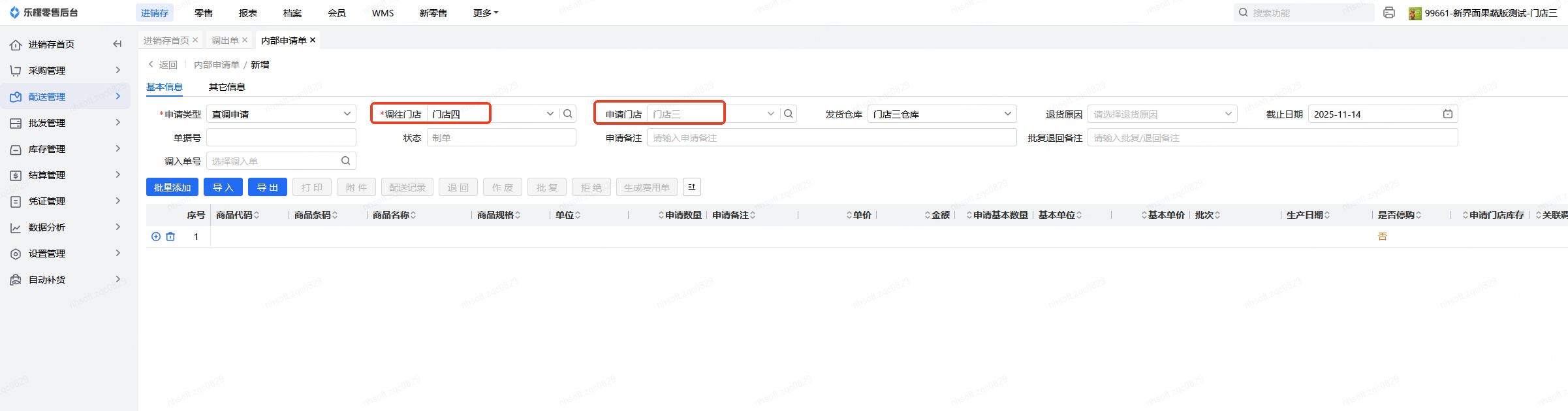This screenshot has height=411, width=1568.
Task: Click the 配送管理 sidebar icon
Action: coord(16,97)
